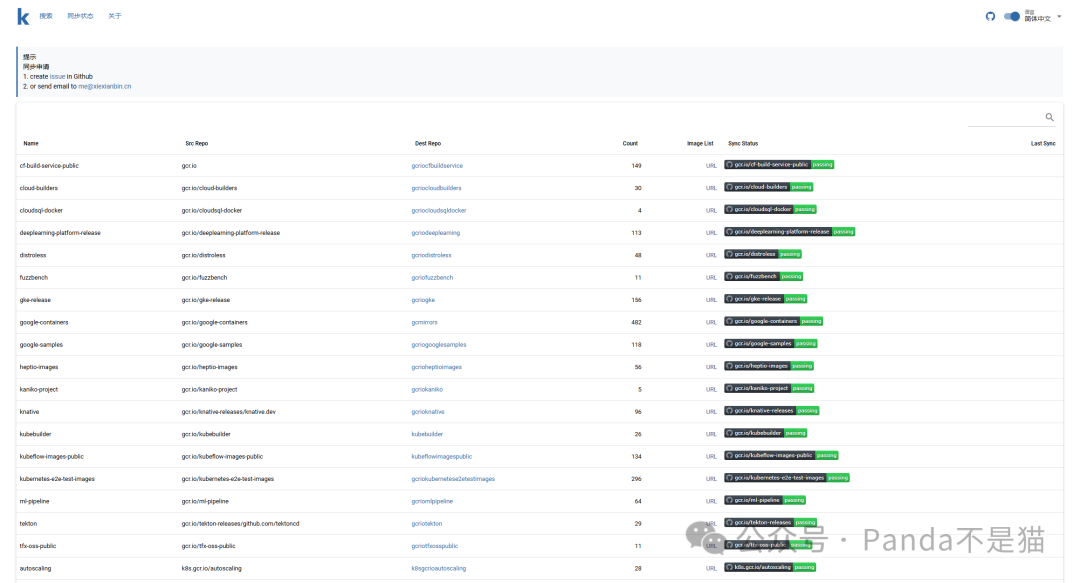Click k8s.gcr.io/autoscaling passing status badge
1080x583 pixels.
tap(770, 568)
